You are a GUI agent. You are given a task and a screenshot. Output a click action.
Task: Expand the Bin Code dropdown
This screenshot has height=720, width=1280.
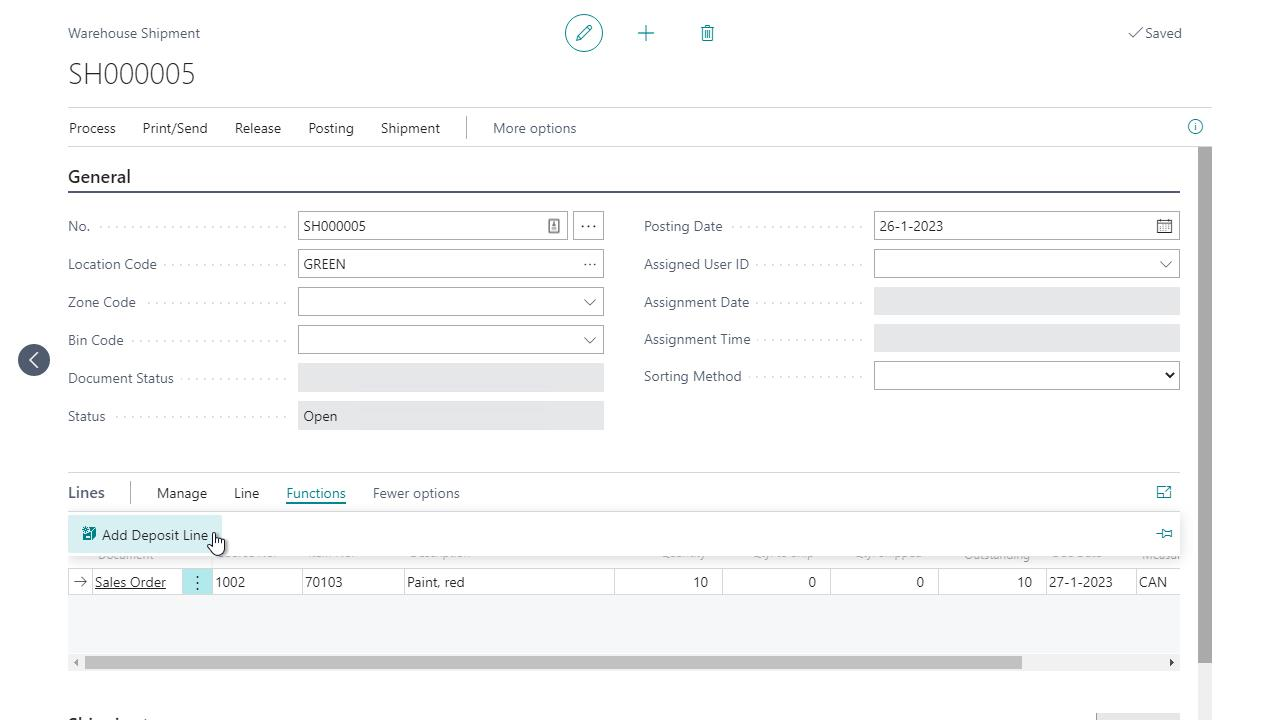click(x=589, y=340)
